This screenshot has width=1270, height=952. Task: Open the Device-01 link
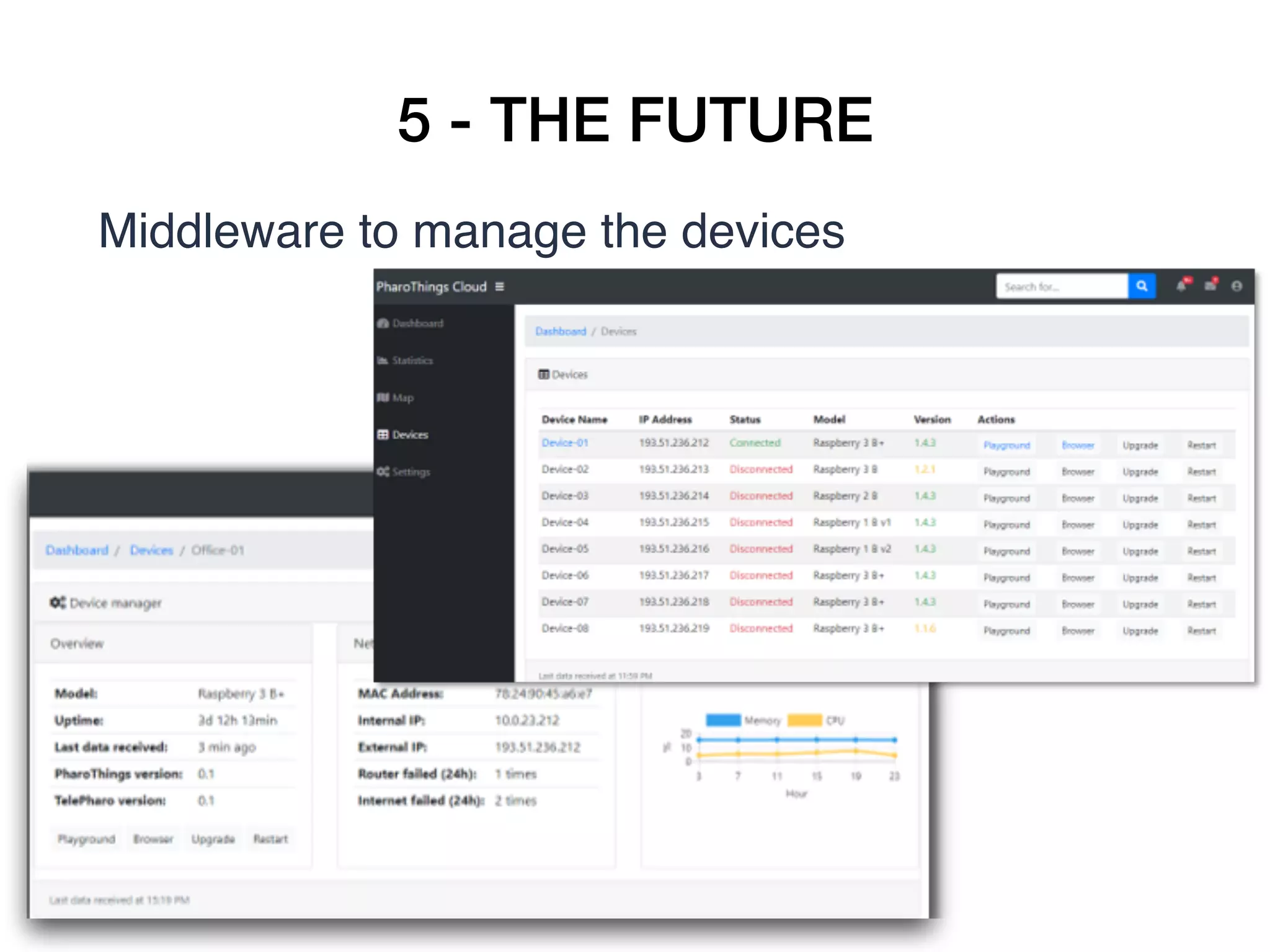tap(565, 443)
